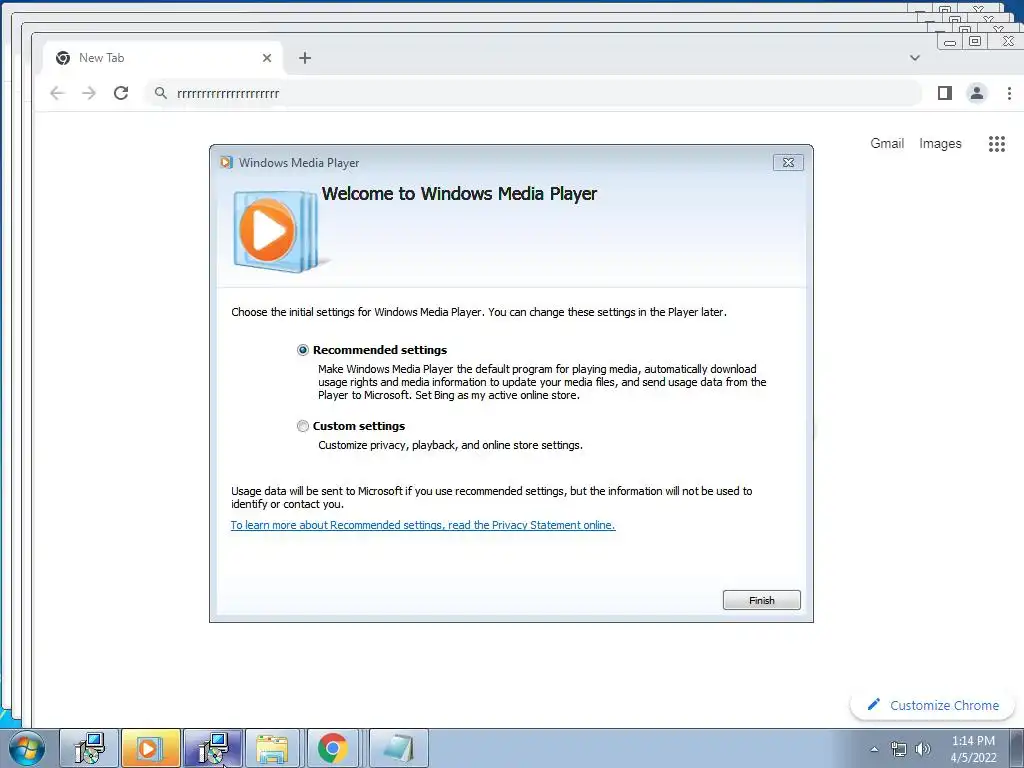Viewport: 1024px width, 768px height.
Task: Close the New Tab in Chrome
Action: pos(266,58)
